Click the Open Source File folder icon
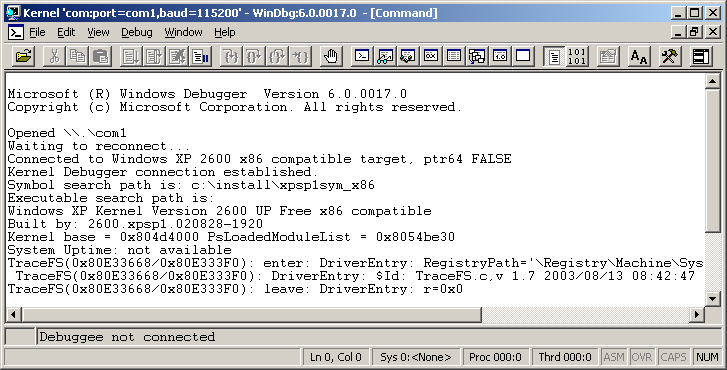The height and width of the screenshot is (370, 727). pyautogui.click(x=24, y=56)
